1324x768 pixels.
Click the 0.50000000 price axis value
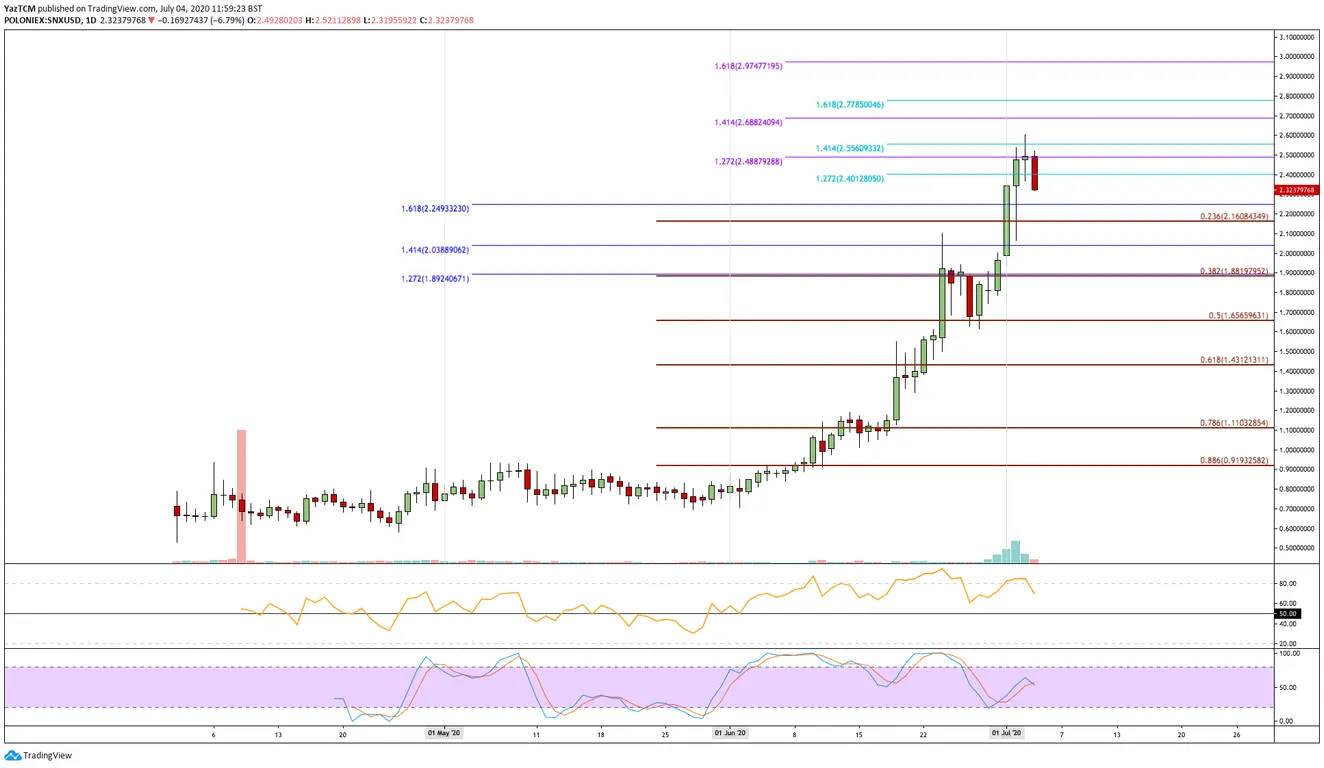coord(1297,548)
